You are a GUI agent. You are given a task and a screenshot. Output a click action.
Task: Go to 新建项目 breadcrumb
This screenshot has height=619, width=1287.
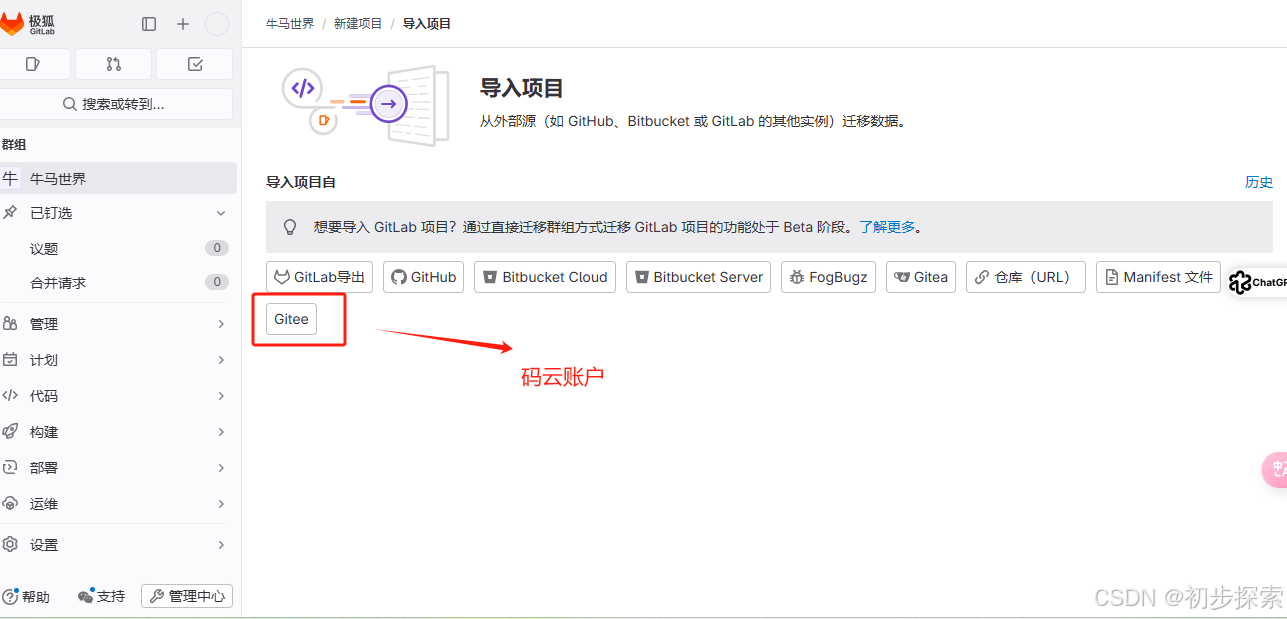click(x=358, y=23)
